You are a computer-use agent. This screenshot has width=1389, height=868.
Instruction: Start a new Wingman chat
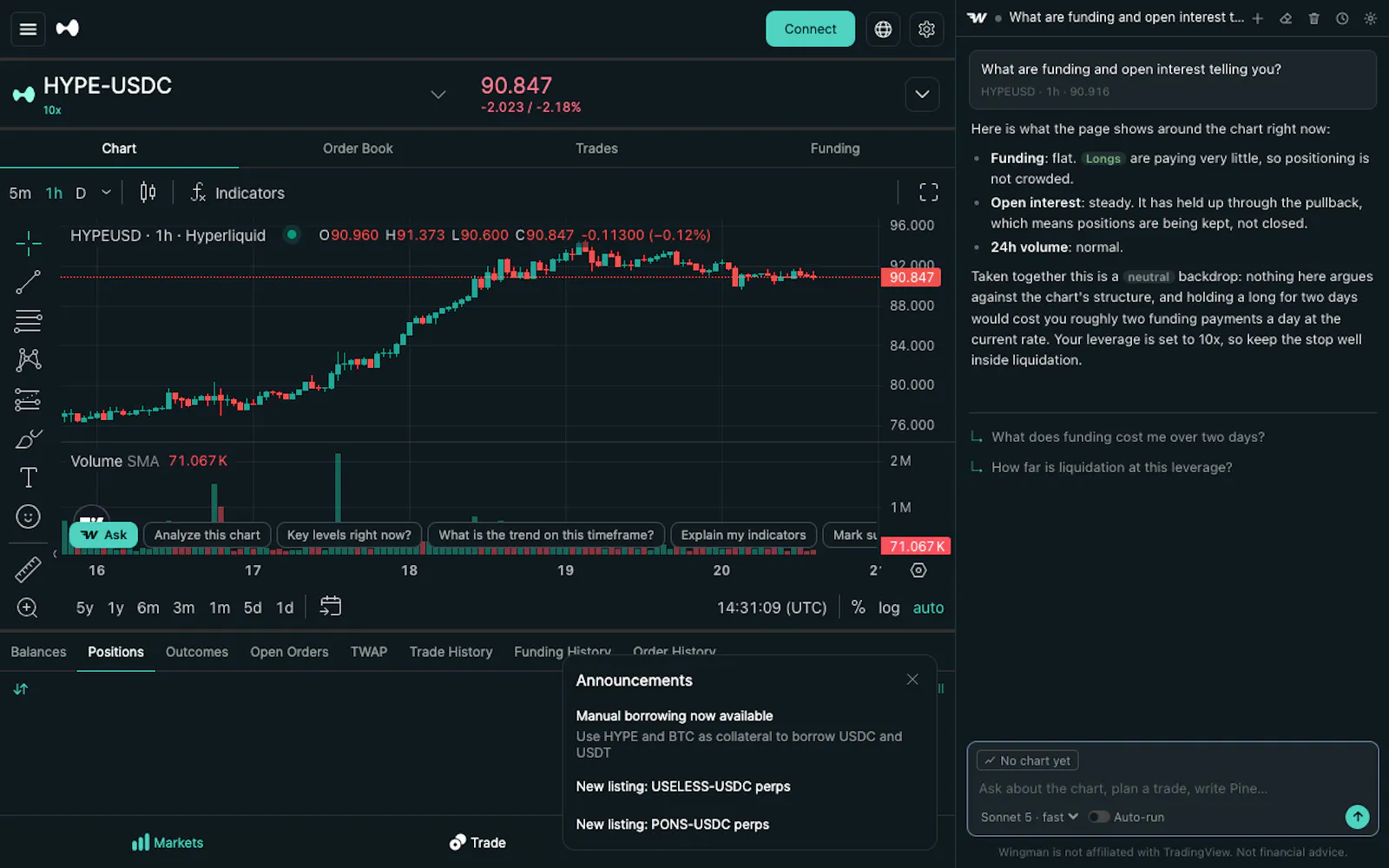pos(1257,18)
